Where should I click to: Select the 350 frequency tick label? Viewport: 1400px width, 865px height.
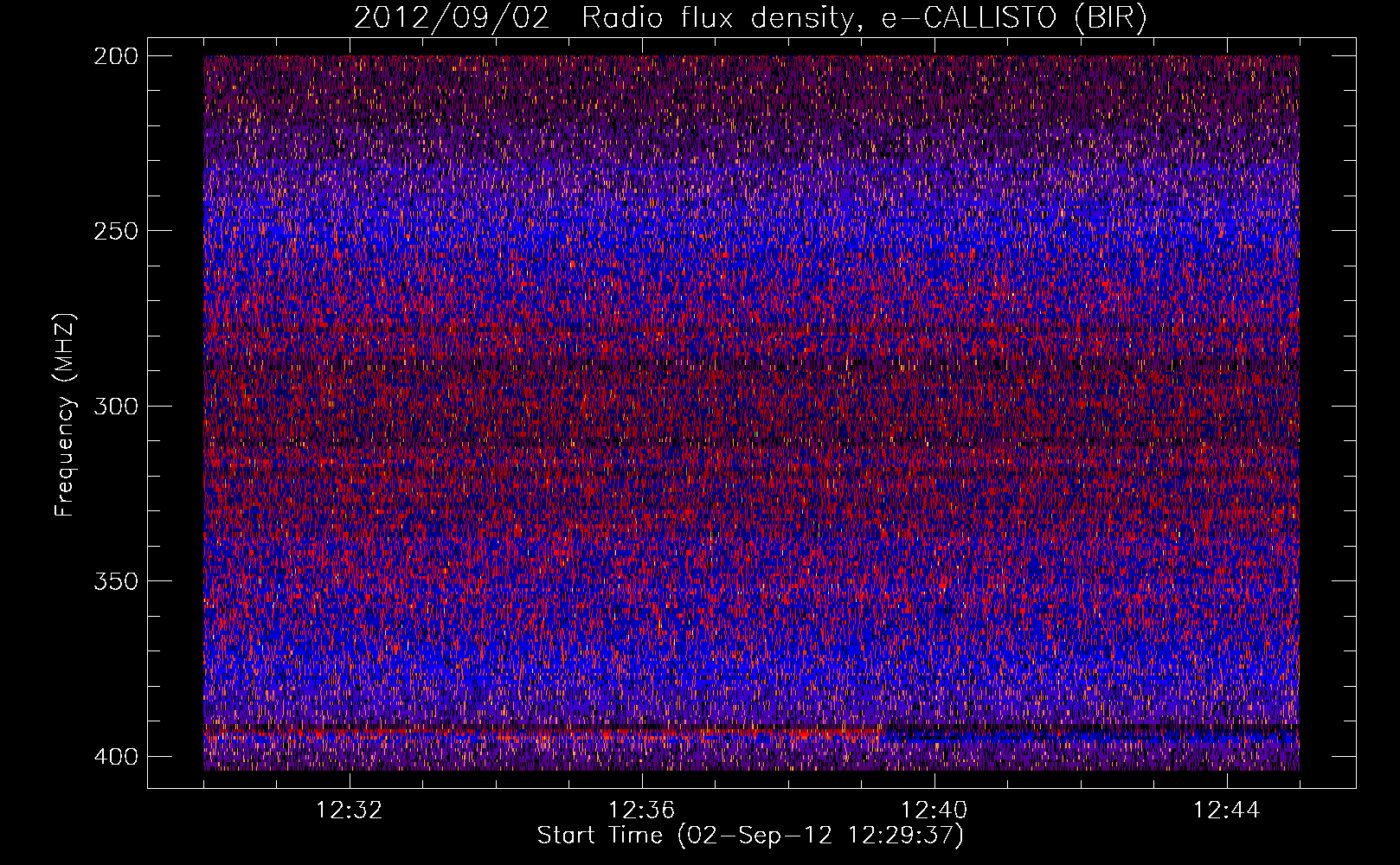[x=115, y=581]
